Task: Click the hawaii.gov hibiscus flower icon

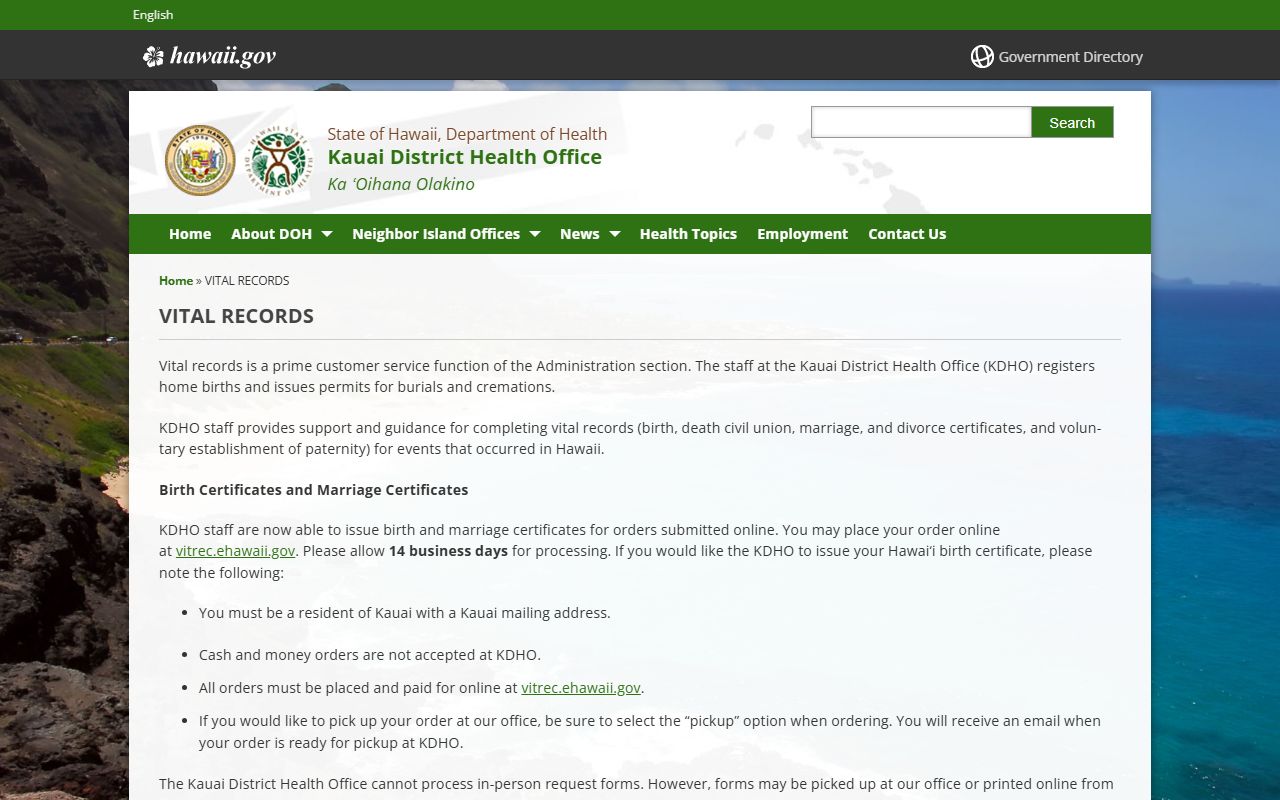Action: [x=153, y=57]
